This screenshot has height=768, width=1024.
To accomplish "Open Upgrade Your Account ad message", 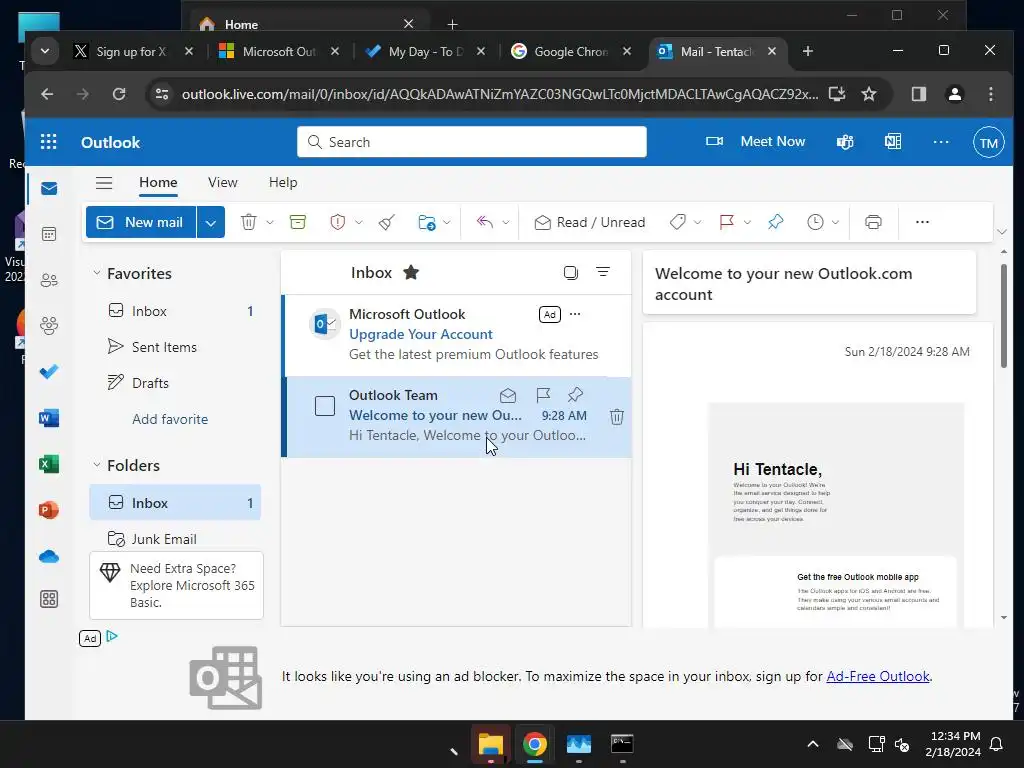I will (457, 335).
